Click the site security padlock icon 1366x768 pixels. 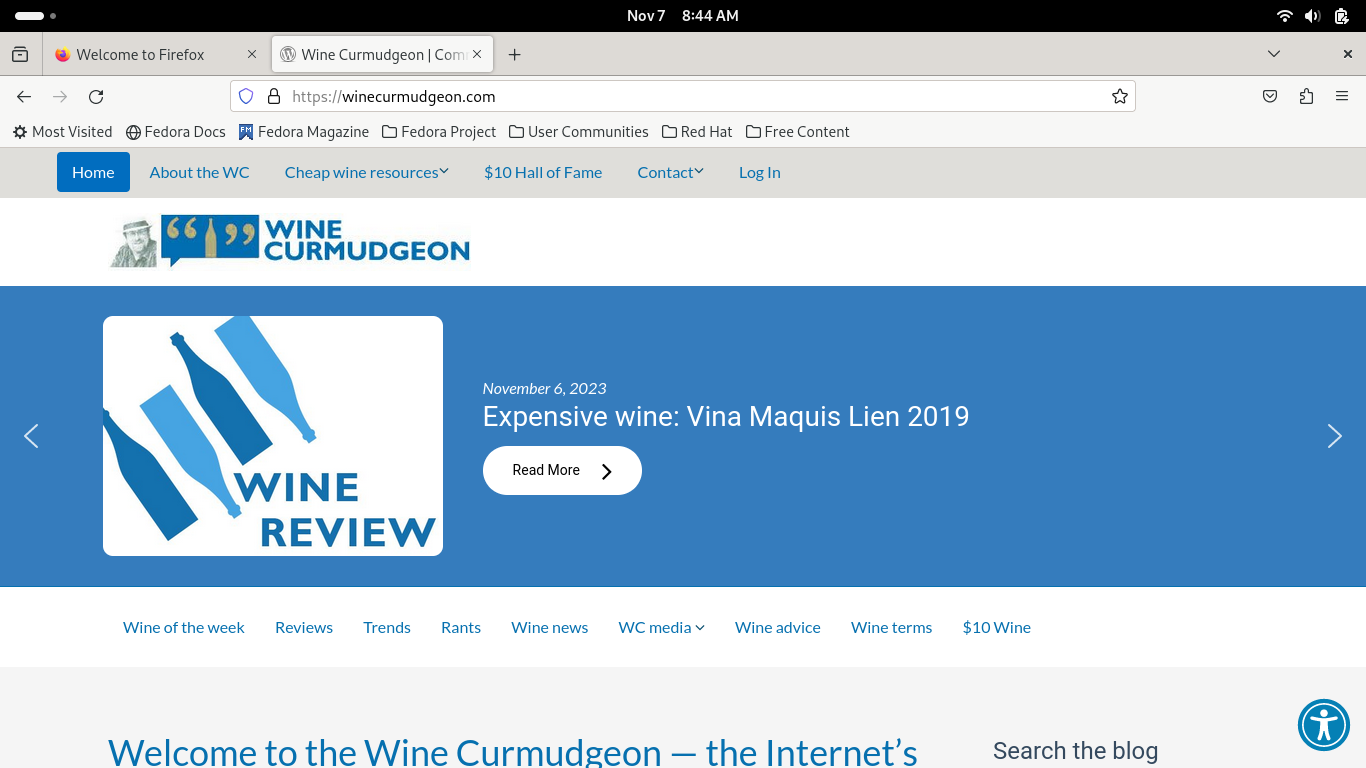(274, 97)
